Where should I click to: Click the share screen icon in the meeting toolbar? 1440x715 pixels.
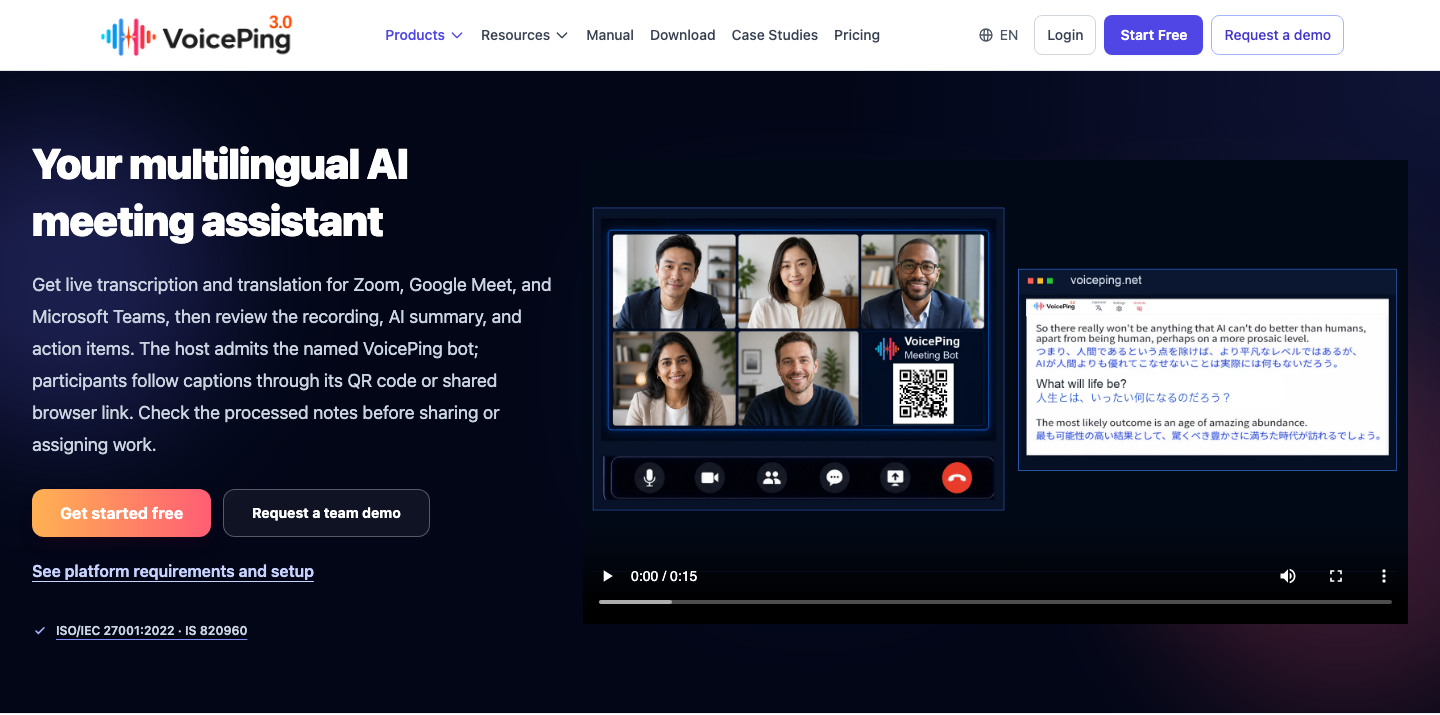[895, 478]
